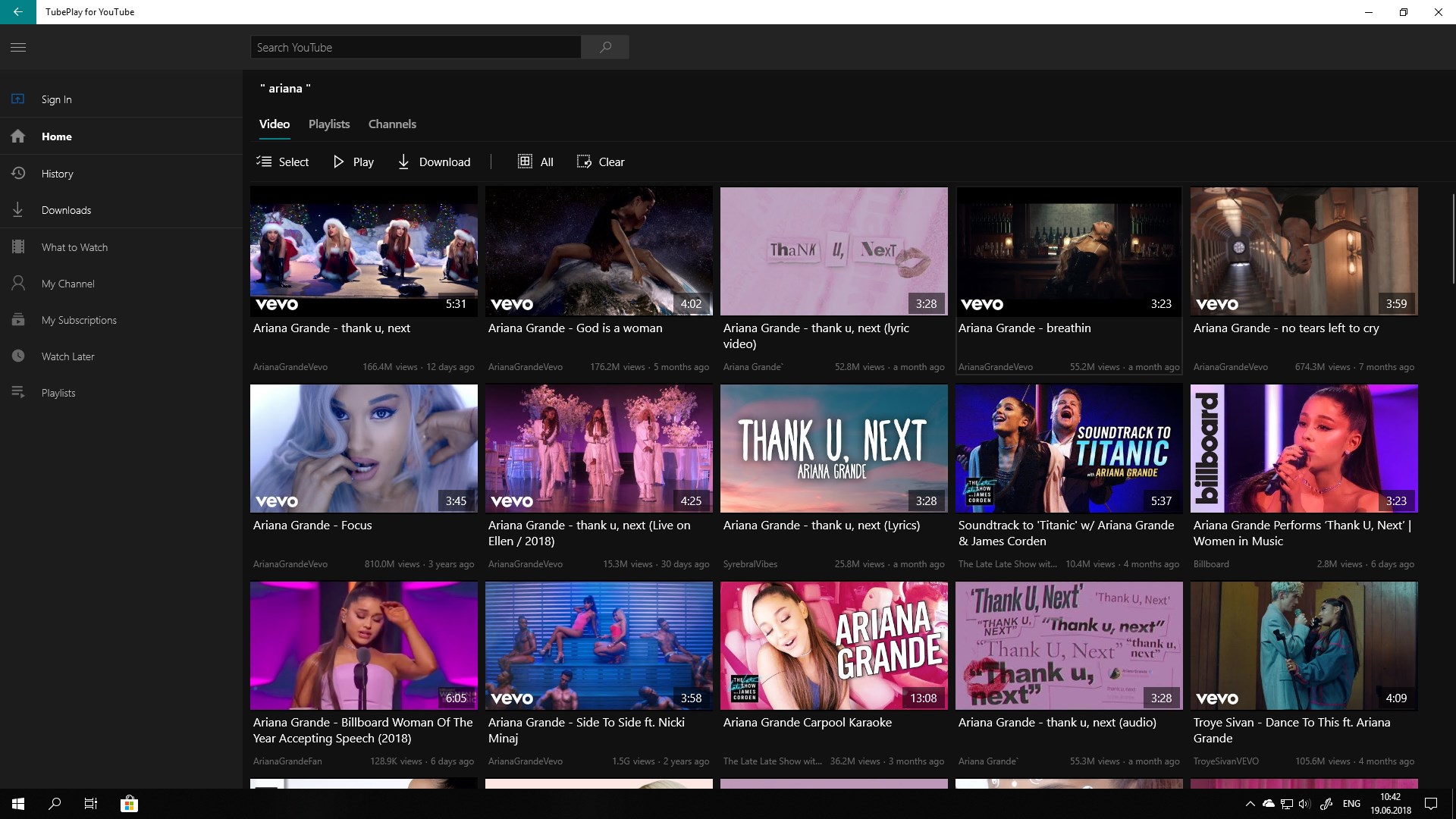The image size is (1456, 819).
Task: Click the Search YouTube input field
Action: click(x=416, y=47)
